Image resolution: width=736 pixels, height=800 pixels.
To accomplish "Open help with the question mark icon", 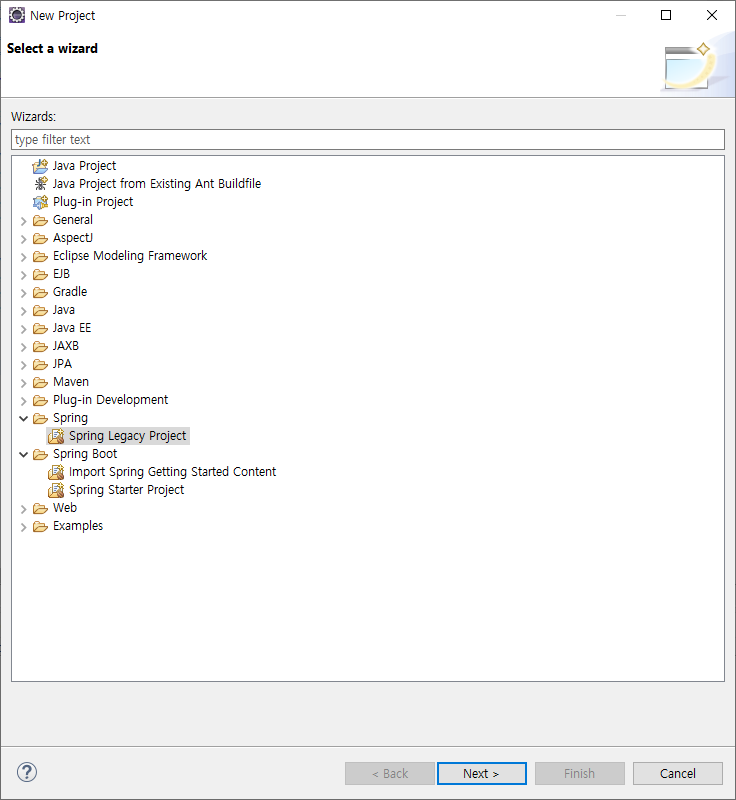I will click(x=27, y=772).
